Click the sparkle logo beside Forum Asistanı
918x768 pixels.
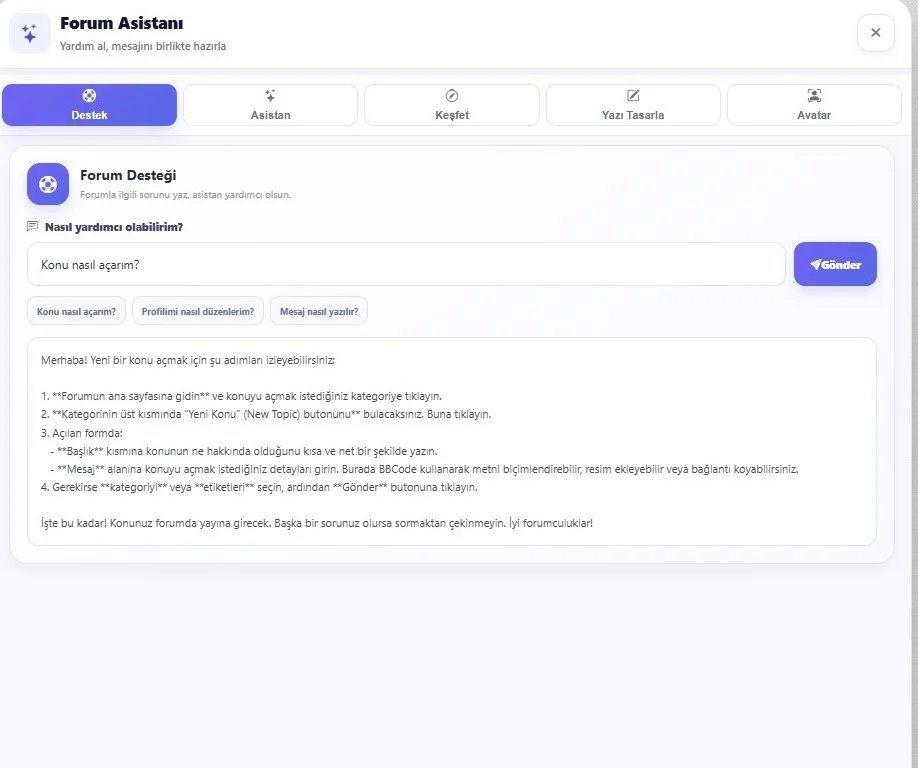(29, 33)
